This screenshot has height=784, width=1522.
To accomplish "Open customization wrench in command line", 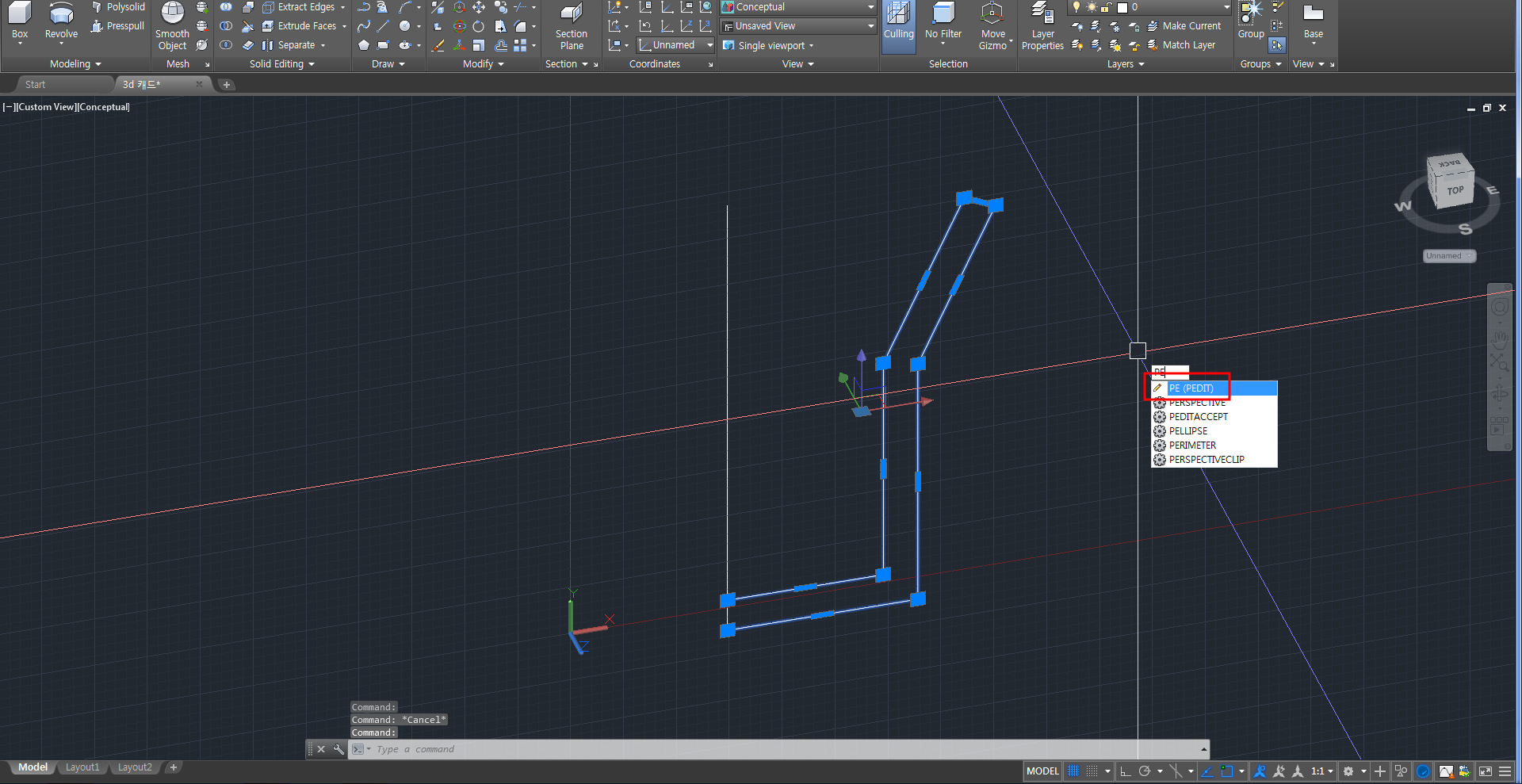I will click(338, 749).
